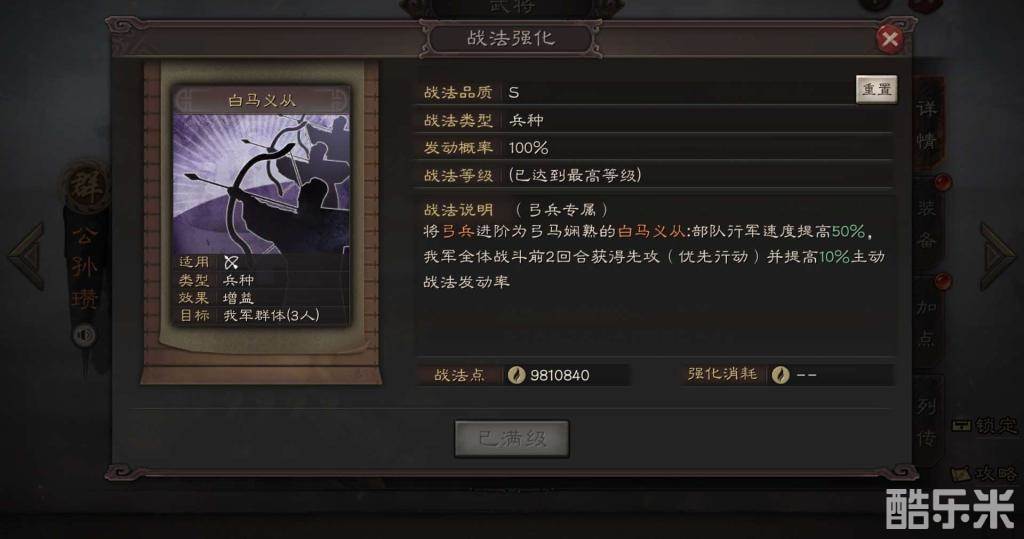Click the crossed bows 适用 icon
Viewport: 1024px width, 539px height.
pyautogui.click(x=231, y=262)
